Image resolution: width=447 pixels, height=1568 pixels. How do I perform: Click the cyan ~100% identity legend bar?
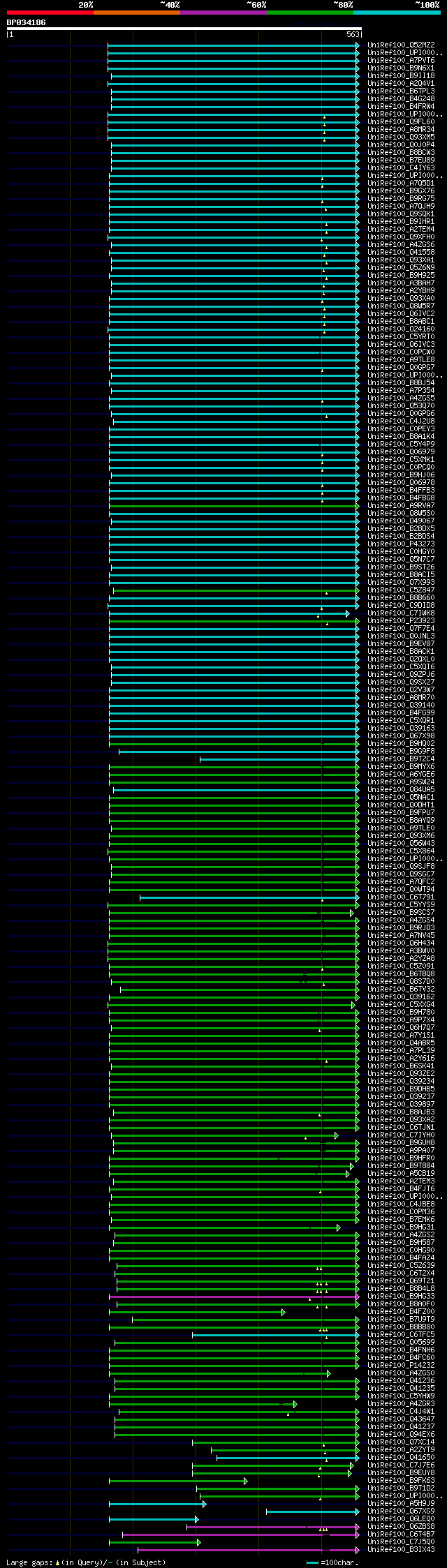point(397,13)
